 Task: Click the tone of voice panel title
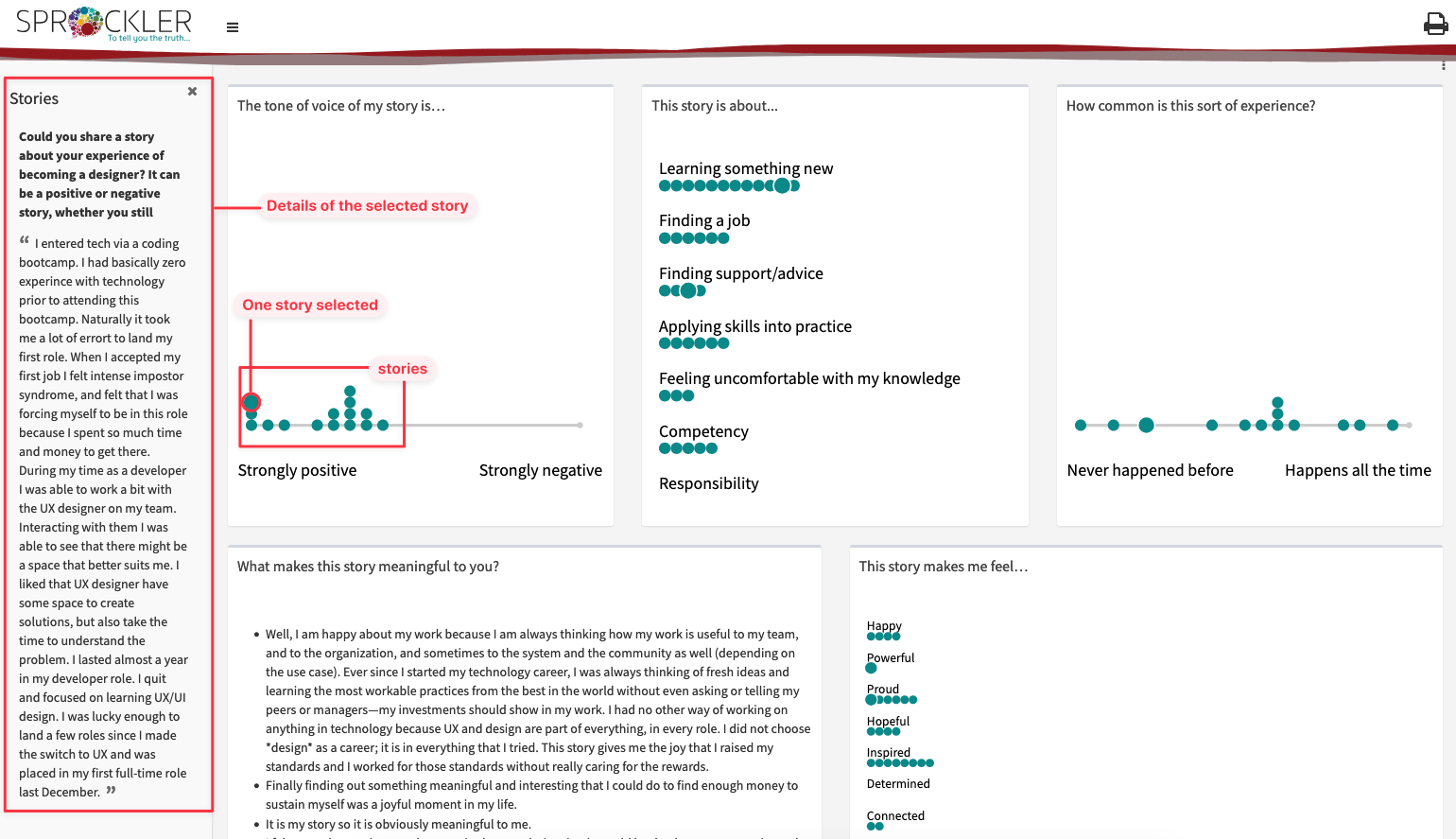(341, 106)
